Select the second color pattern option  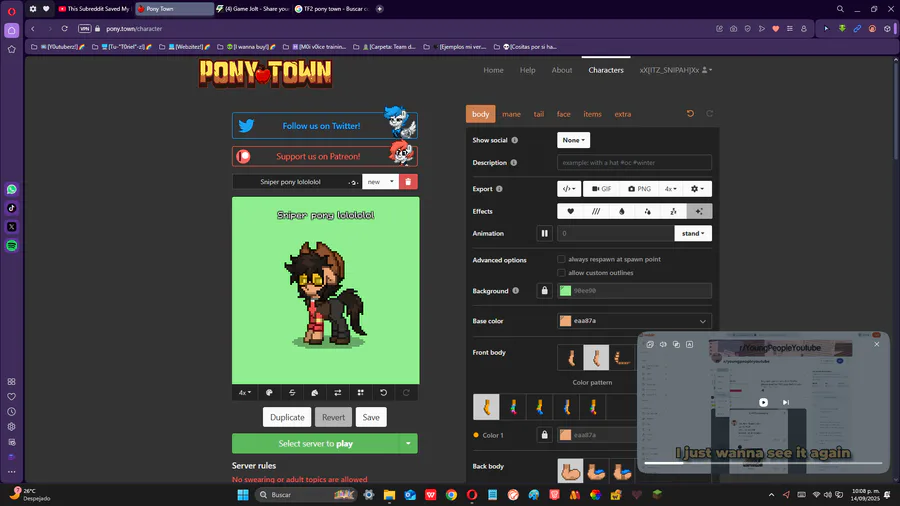[513, 407]
